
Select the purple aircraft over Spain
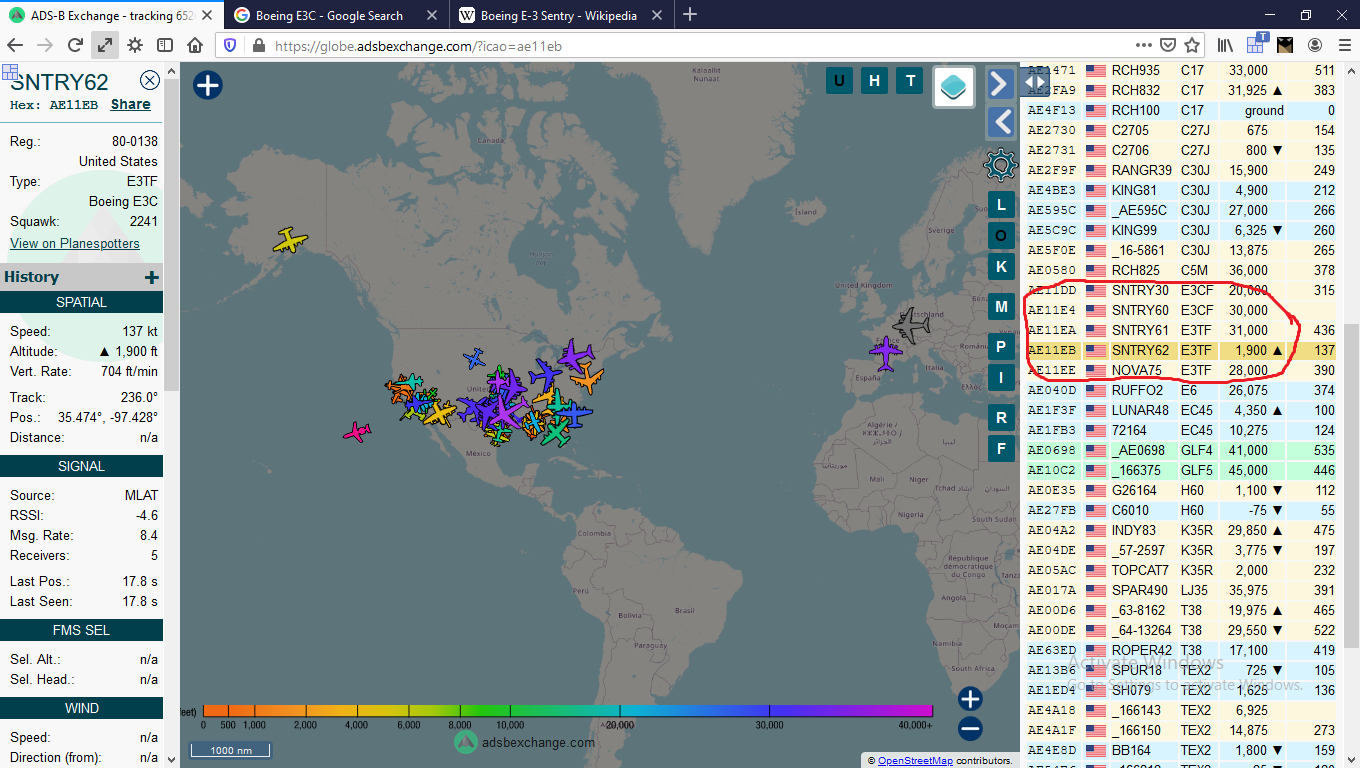(886, 352)
